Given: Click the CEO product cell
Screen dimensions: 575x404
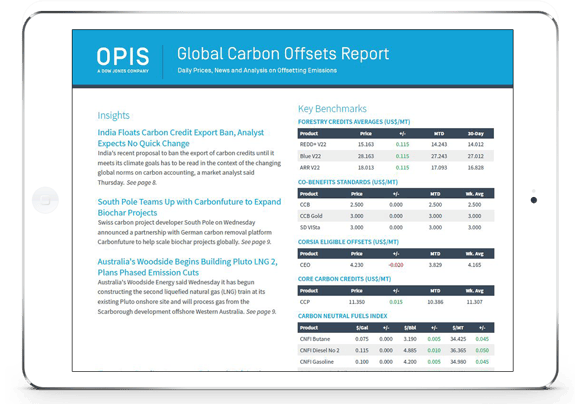Looking at the screenshot, I should point(305,265).
